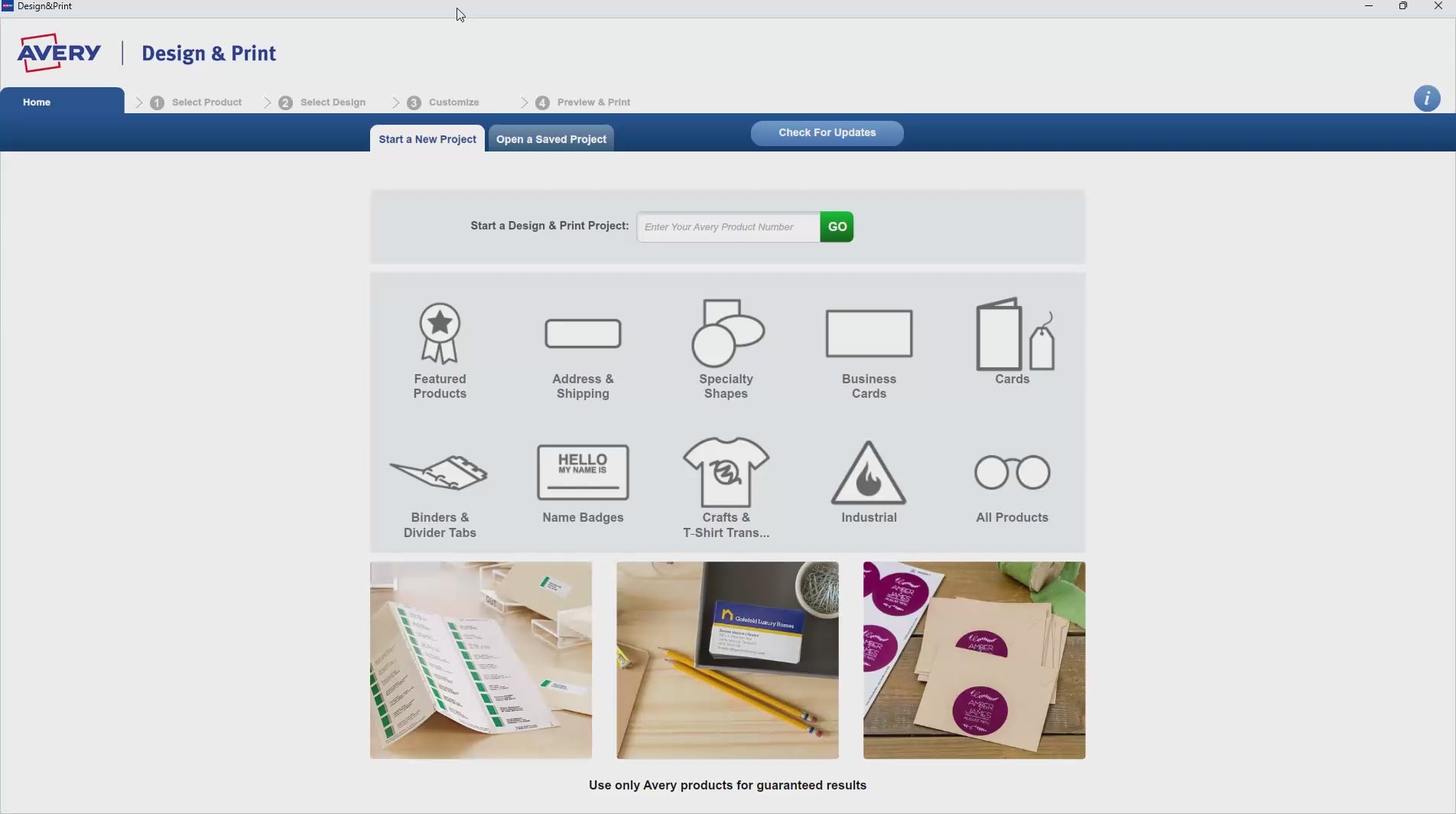
Task: Go to step 3 Customize
Action: pyautogui.click(x=444, y=102)
